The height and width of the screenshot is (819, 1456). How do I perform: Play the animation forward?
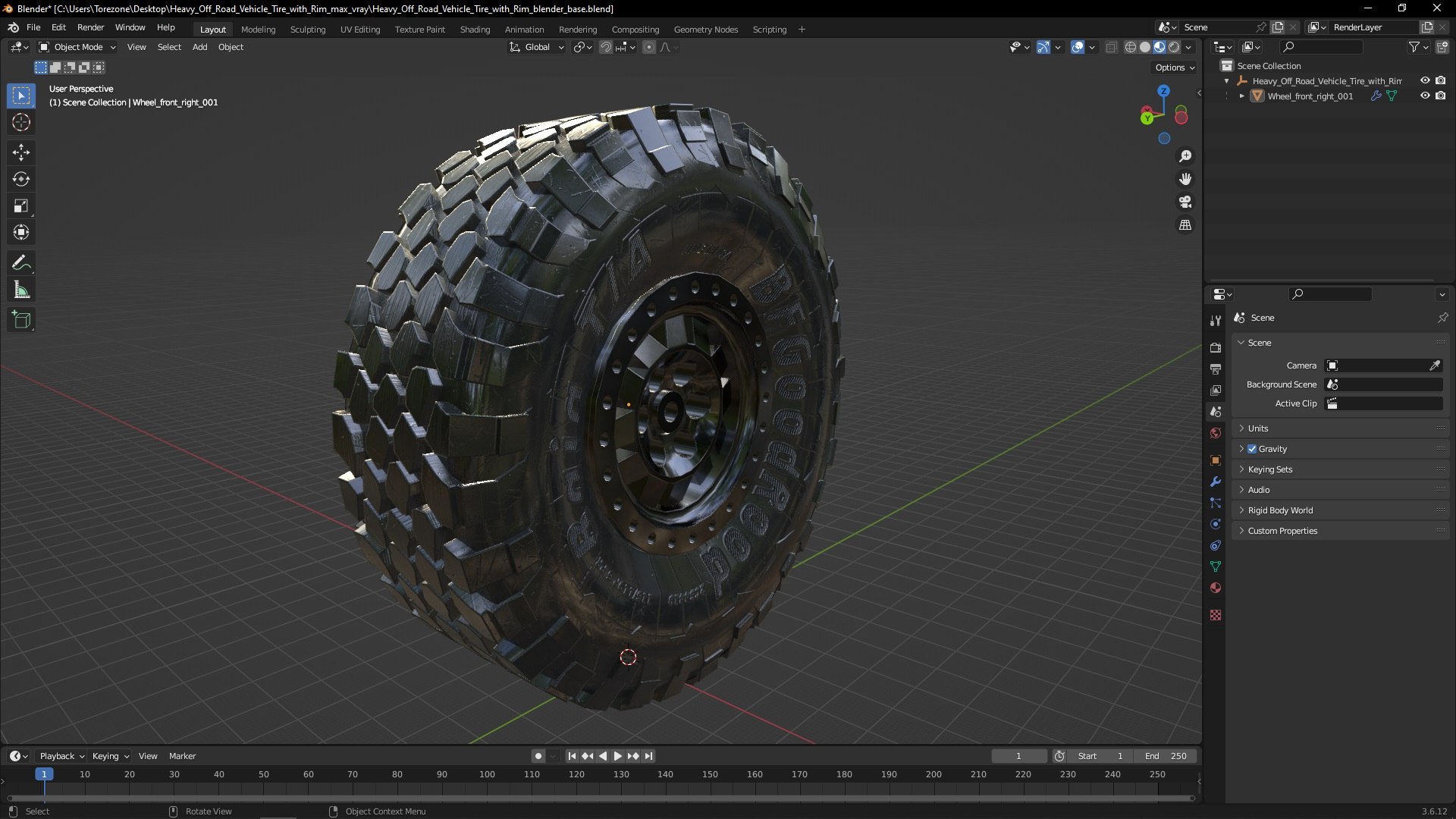617,756
